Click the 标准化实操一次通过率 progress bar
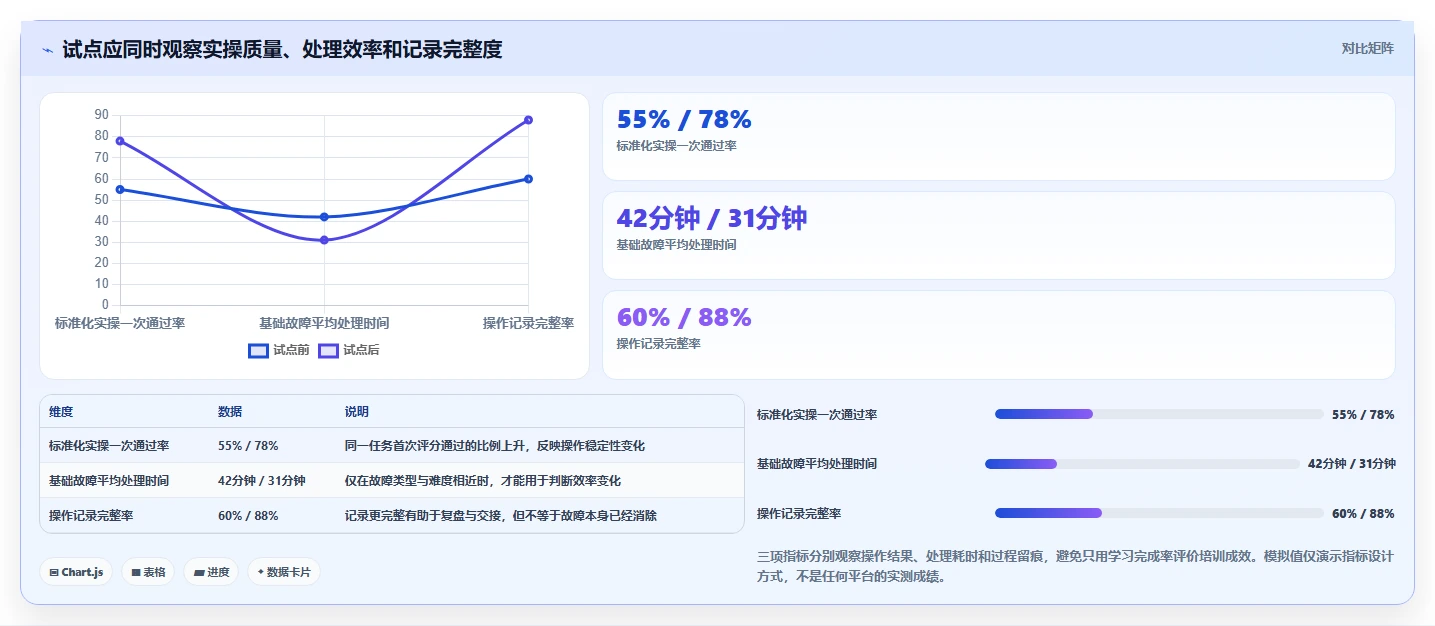Screen dimensions: 1435x626 [1159, 414]
